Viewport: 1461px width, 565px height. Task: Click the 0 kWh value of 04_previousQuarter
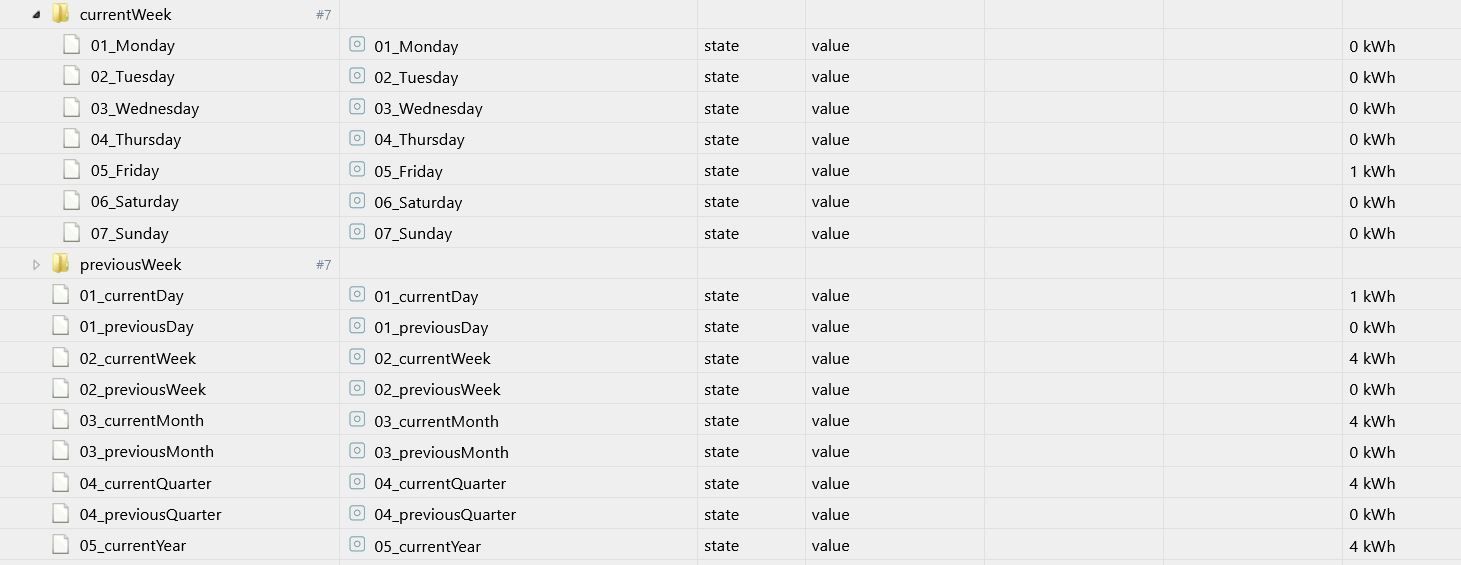[1372, 515]
